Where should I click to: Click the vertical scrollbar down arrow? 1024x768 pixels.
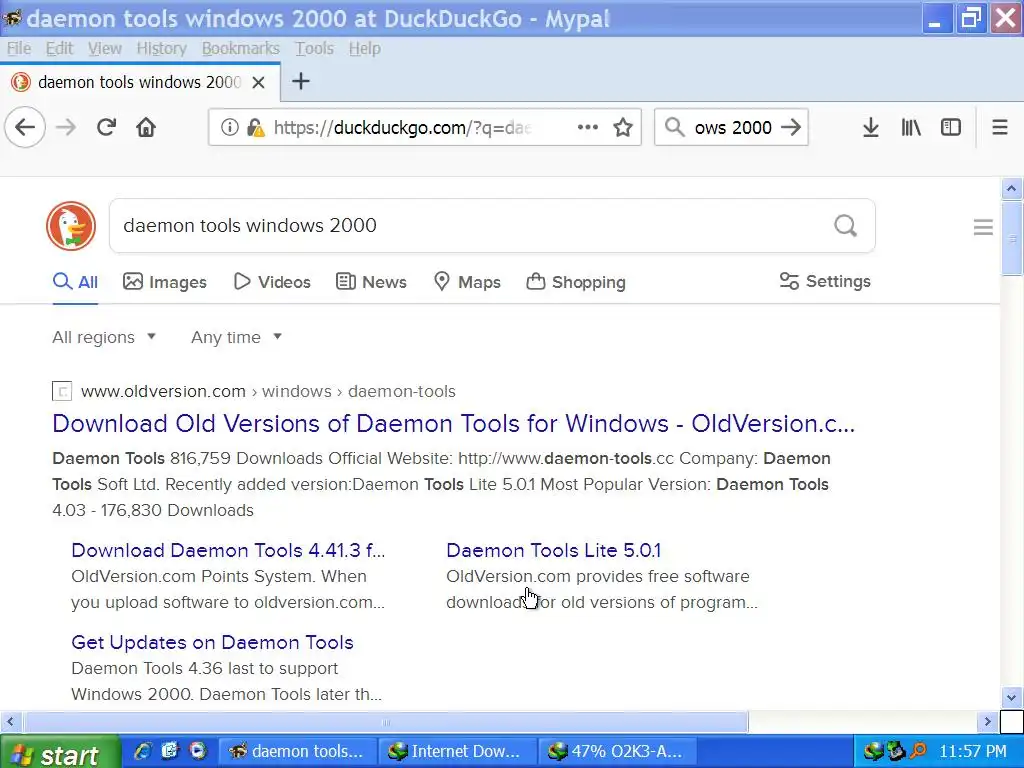1012,697
